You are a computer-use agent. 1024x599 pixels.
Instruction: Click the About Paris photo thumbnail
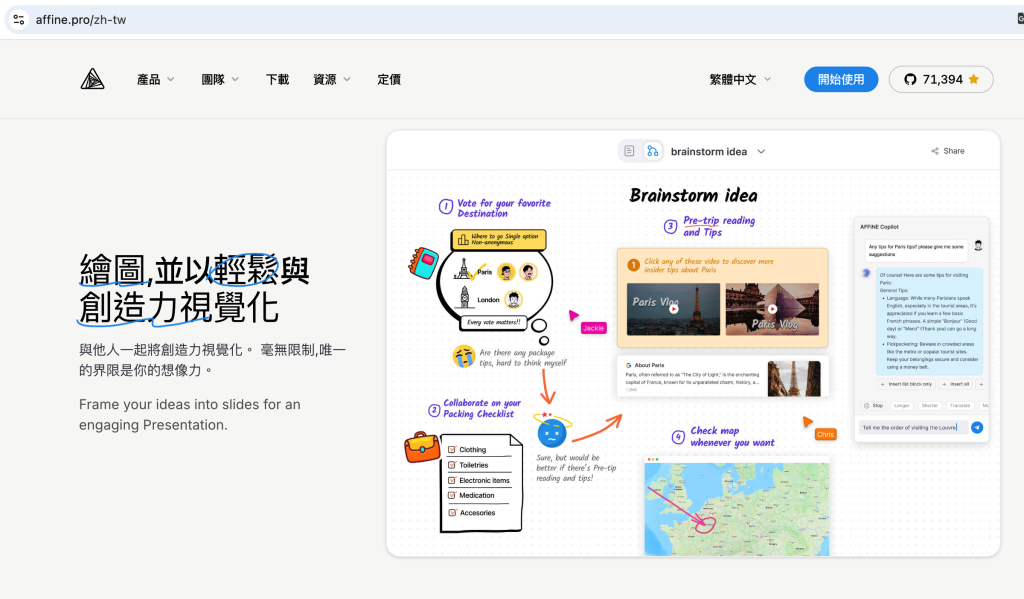tap(794, 378)
